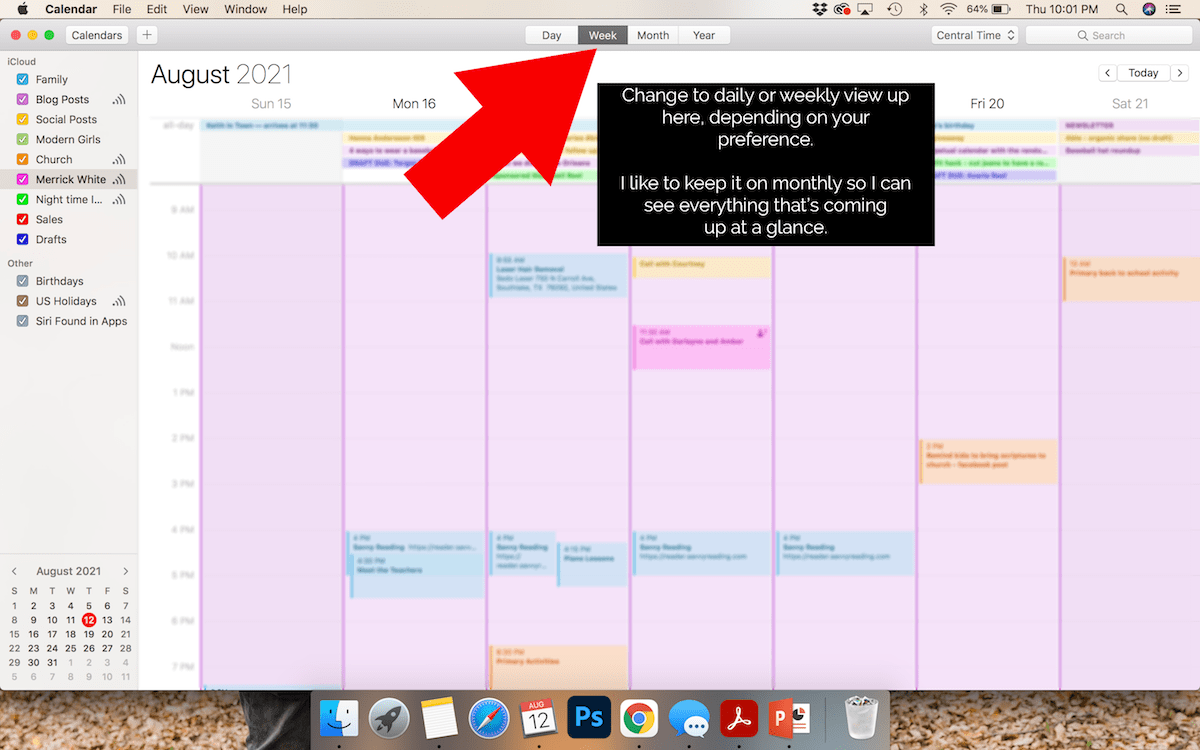Toggle the Birthdays calendar visibility

click(x=23, y=281)
